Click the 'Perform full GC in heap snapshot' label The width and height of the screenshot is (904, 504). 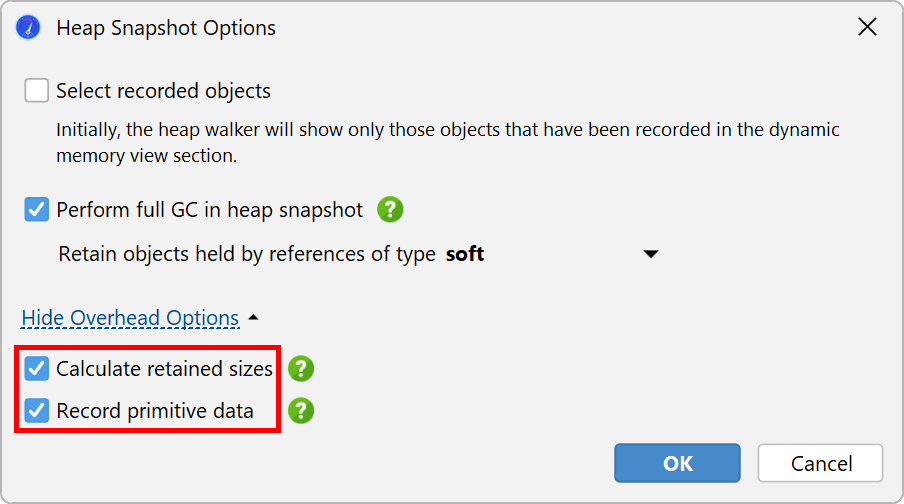(x=209, y=210)
